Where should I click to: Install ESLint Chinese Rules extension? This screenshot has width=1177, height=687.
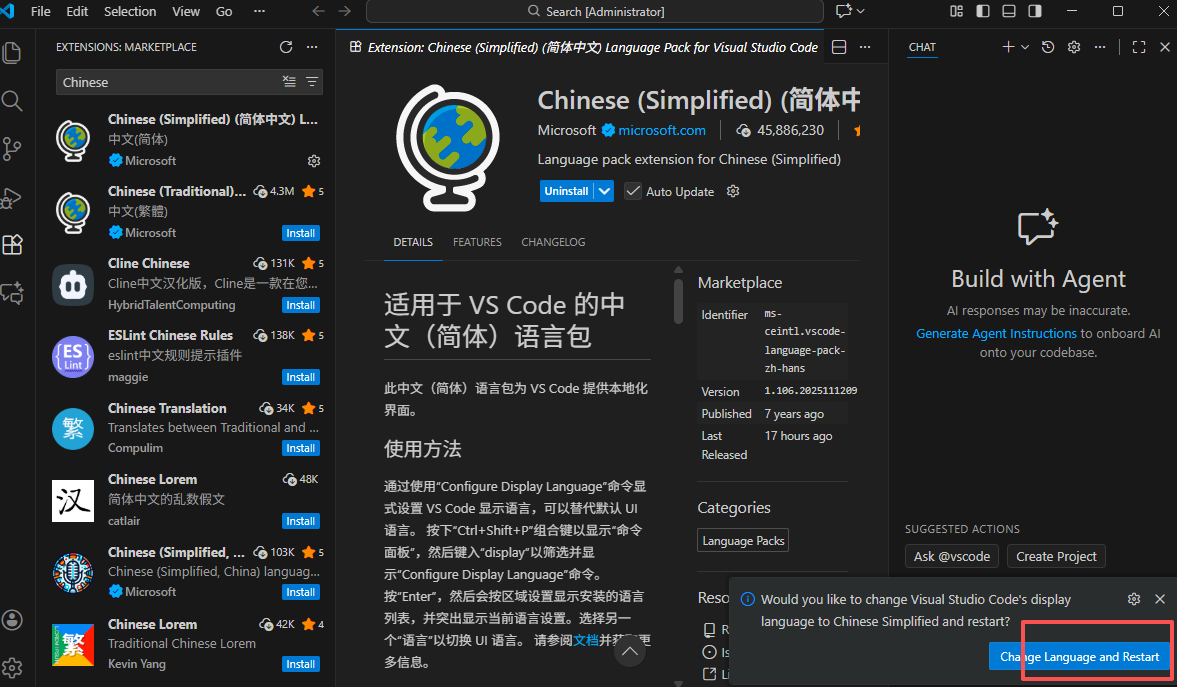pyautogui.click(x=300, y=377)
